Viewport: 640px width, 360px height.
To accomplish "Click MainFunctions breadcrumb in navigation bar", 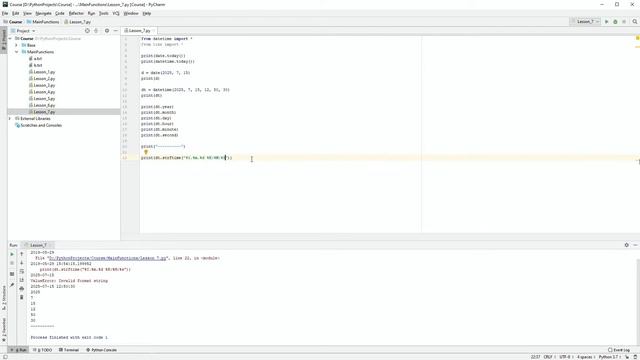I will click(43, 22).
